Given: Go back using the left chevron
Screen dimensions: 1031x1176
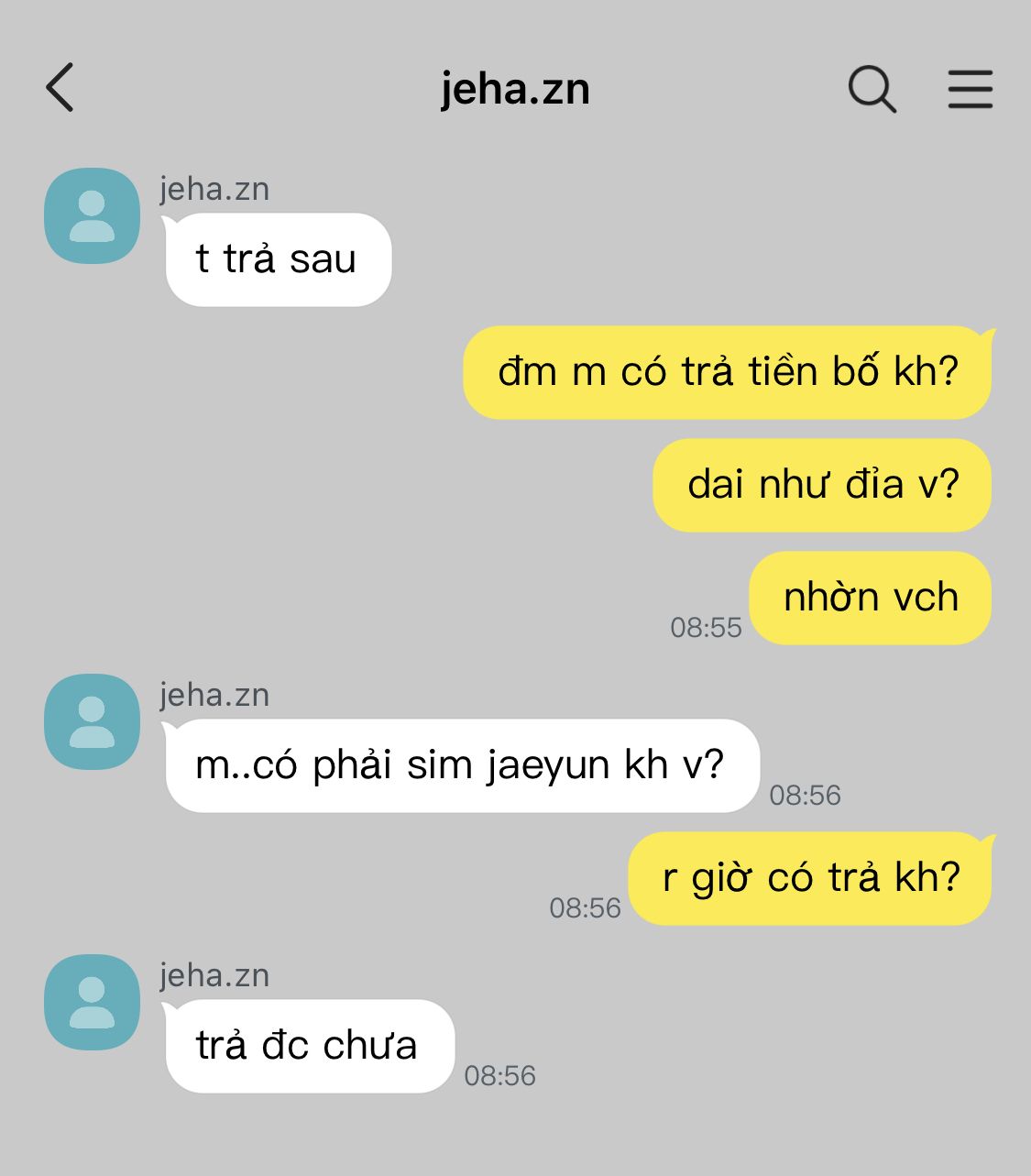Looking at the screenshot, I should [60, 88].
